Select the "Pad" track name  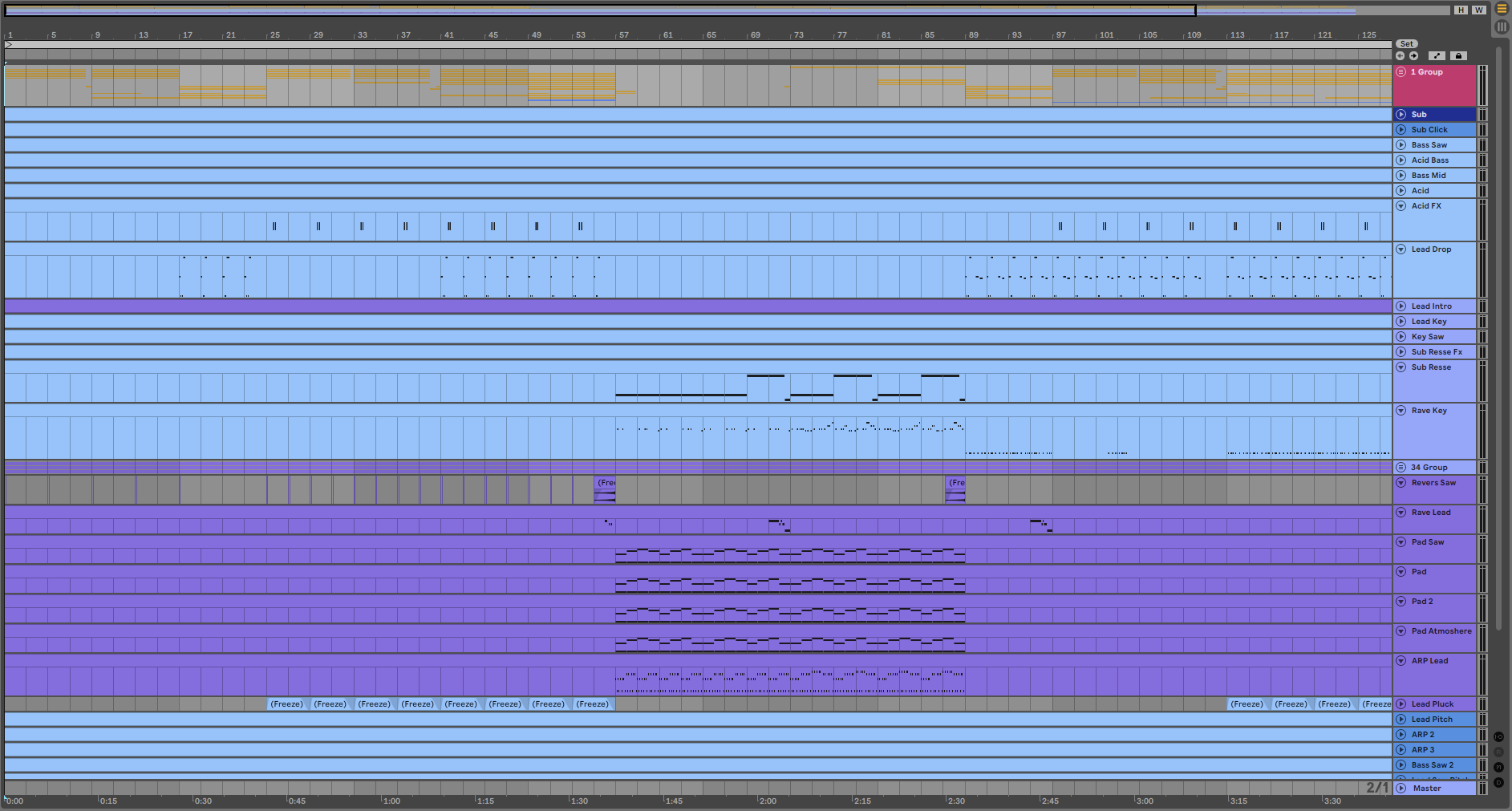click(x=1419, y=572)
